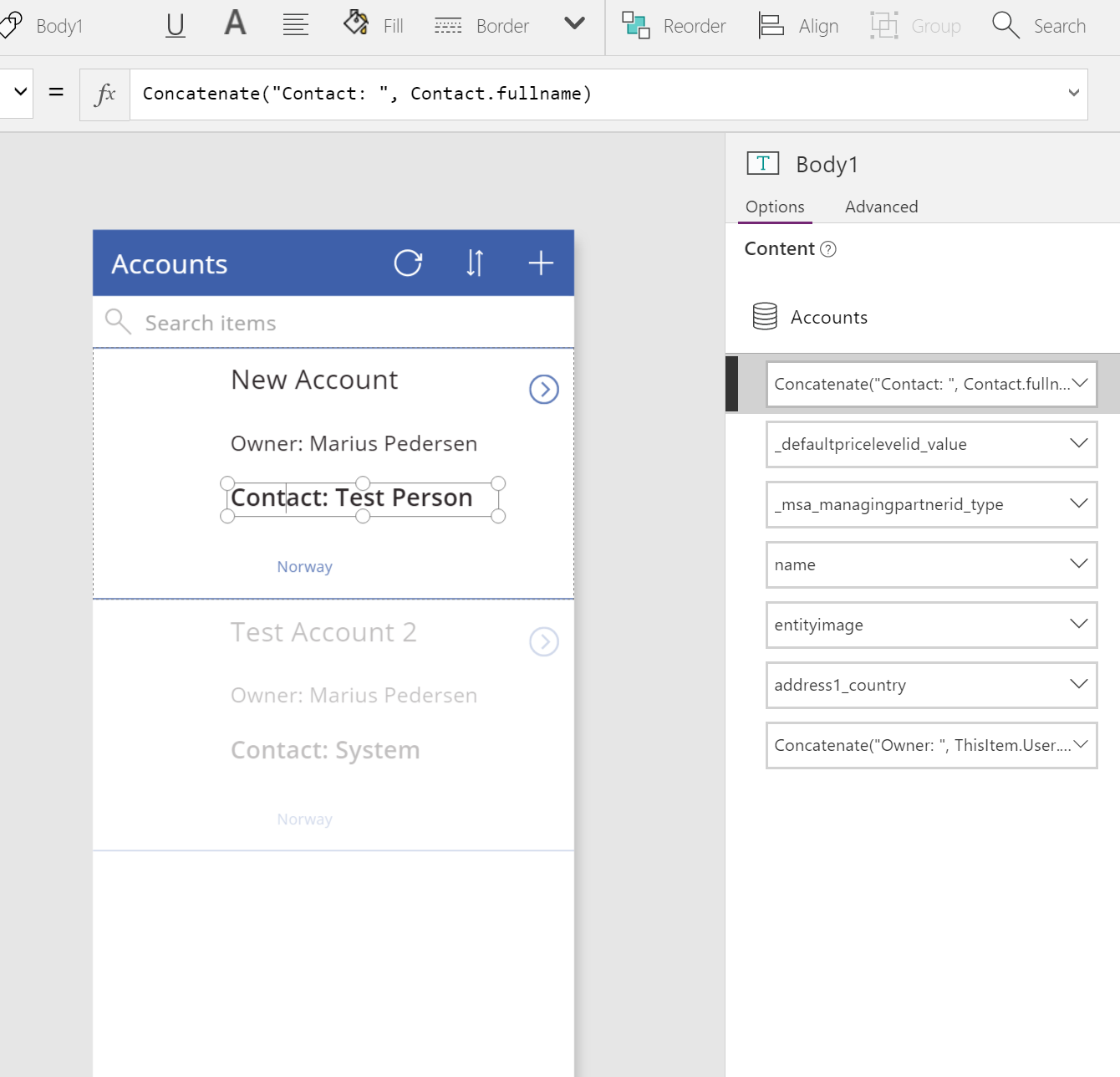Click the Search tool
This screenshot has height=1077, width=1120.
[x=1039, y=26]
